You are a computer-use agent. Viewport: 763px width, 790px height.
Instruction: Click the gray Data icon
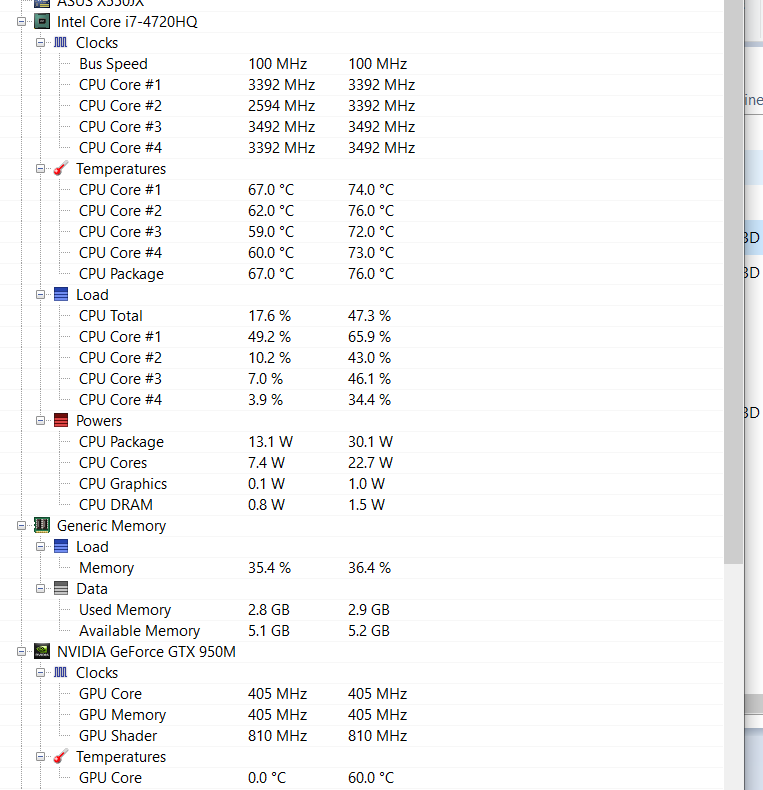point(60,588)
